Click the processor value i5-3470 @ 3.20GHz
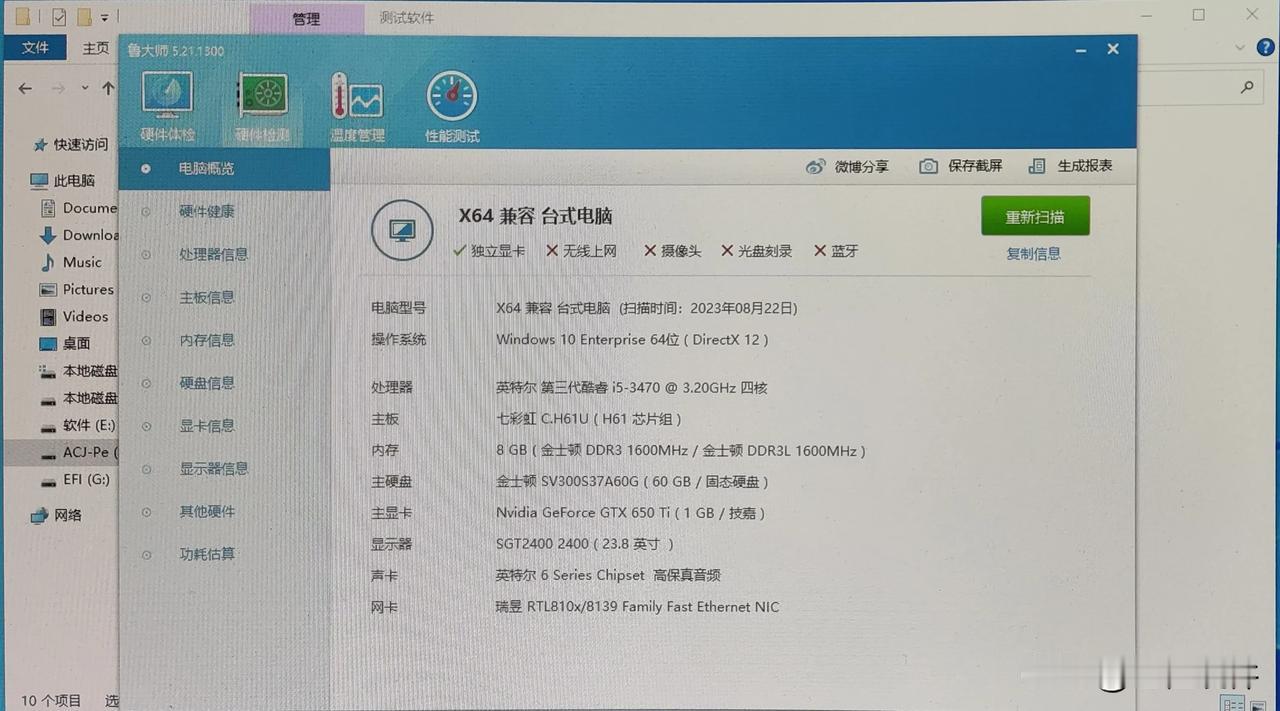This screenshot has height=711, width=1280. tap(632, 387)
